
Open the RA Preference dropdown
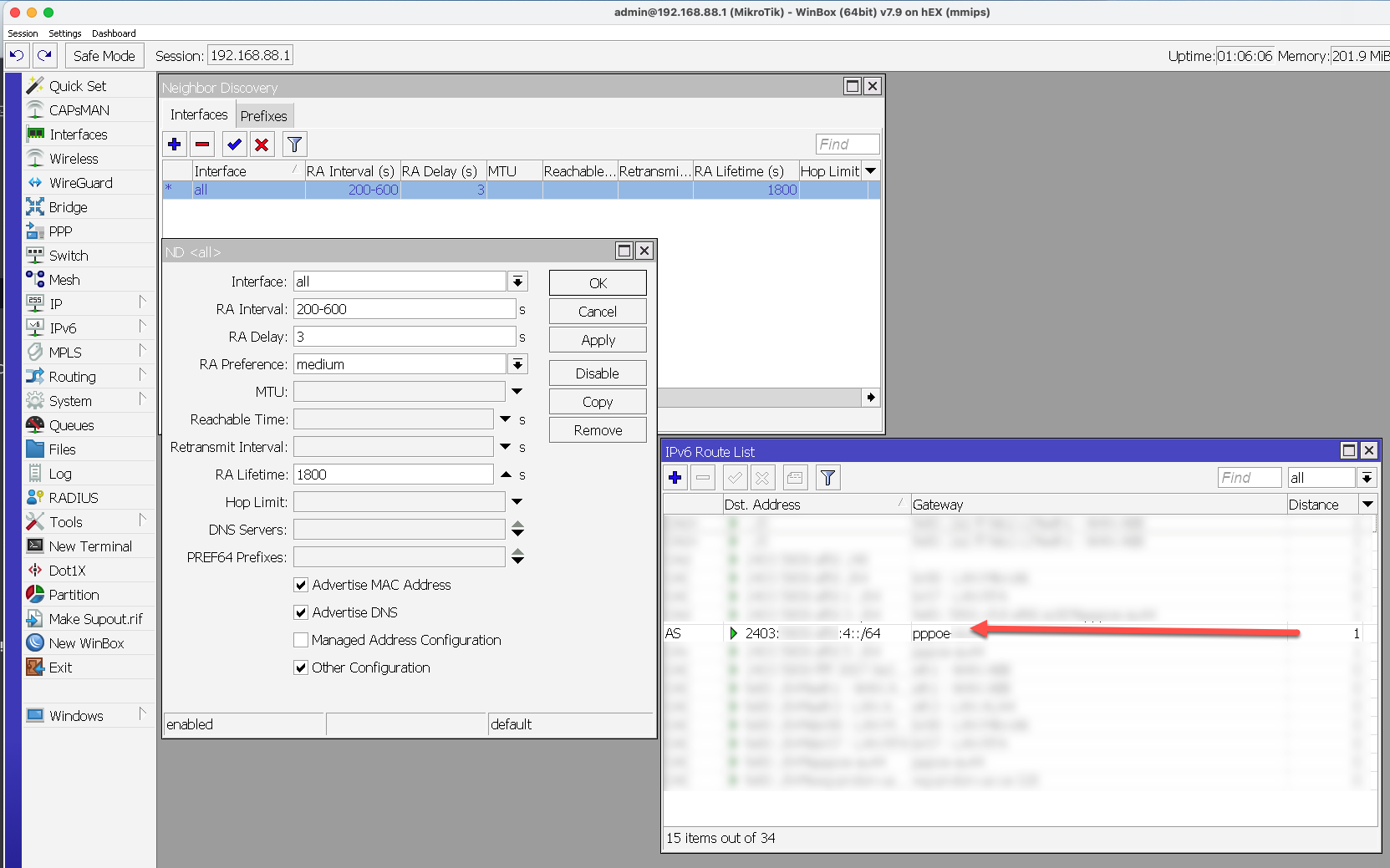(518, 363)
